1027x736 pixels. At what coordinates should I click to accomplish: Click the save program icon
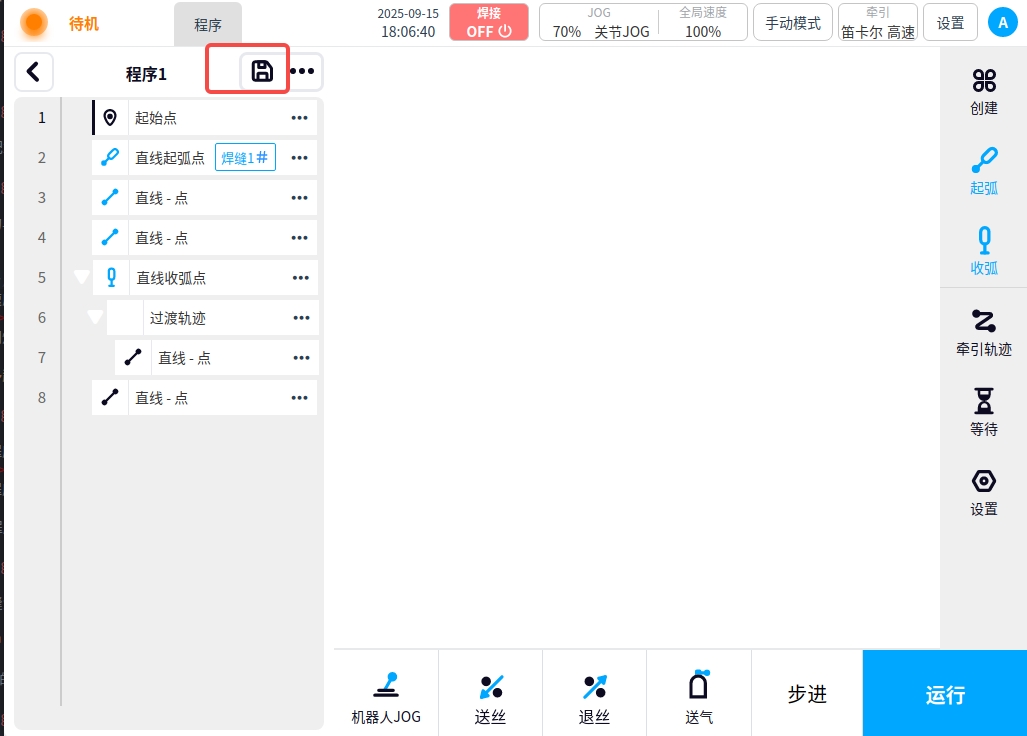click(x=262, y=71)
